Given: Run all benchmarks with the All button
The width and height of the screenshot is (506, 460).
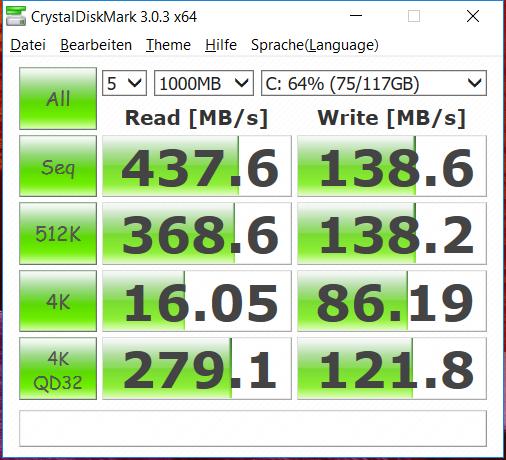Looking at the screenshot, I should click(x=58, y=98).
